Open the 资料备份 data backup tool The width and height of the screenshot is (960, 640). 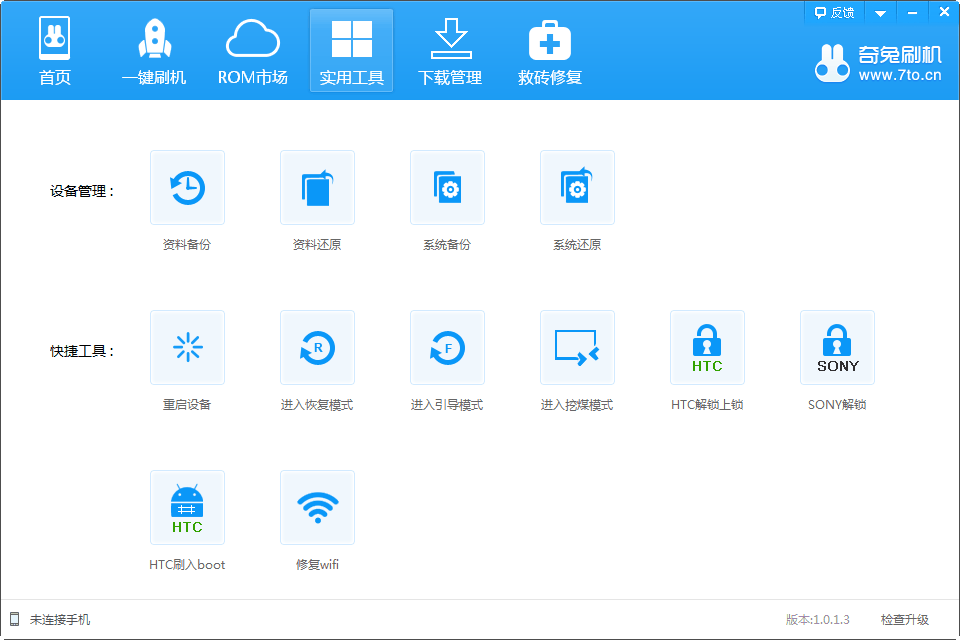pos(187,188)
